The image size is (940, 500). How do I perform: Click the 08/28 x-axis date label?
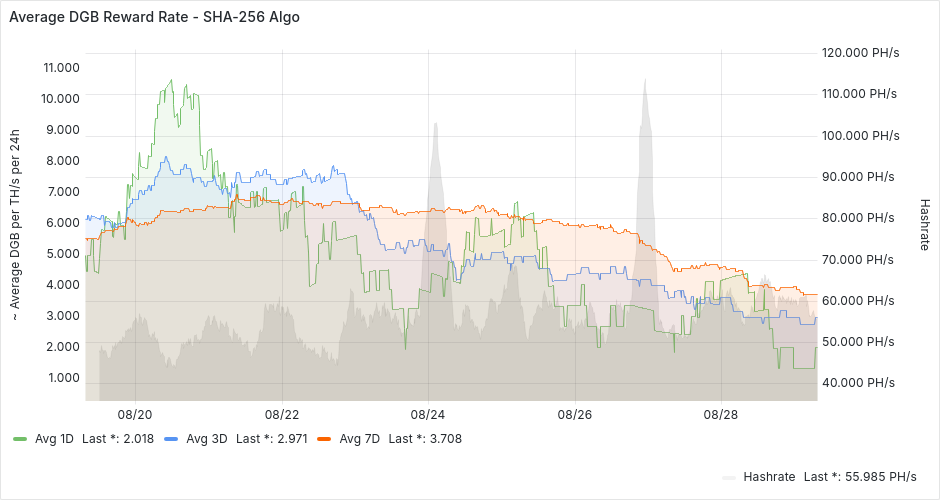coord(721,414)
